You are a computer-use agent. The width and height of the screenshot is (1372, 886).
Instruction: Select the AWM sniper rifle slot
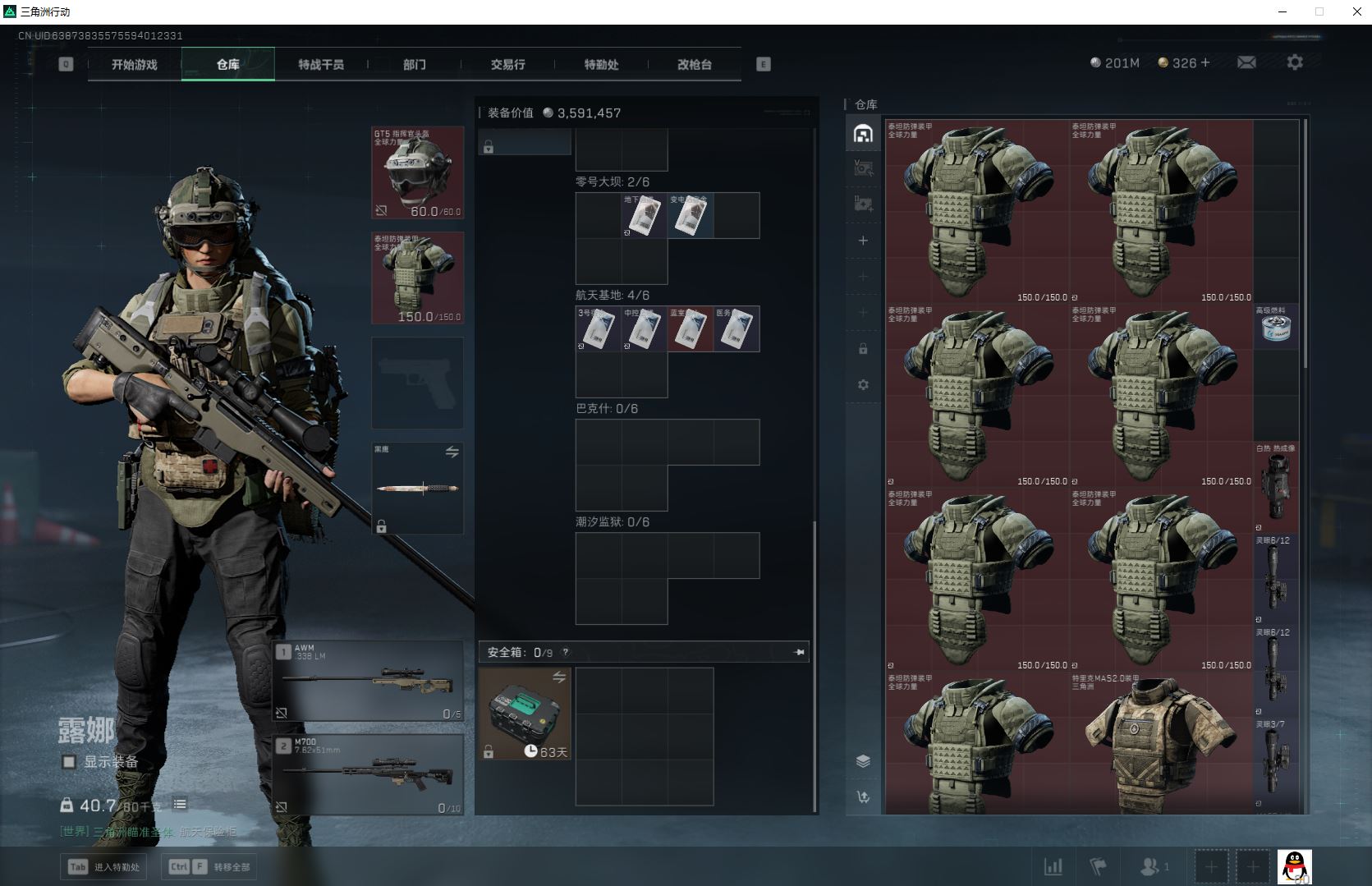click(x=369, y=682)
